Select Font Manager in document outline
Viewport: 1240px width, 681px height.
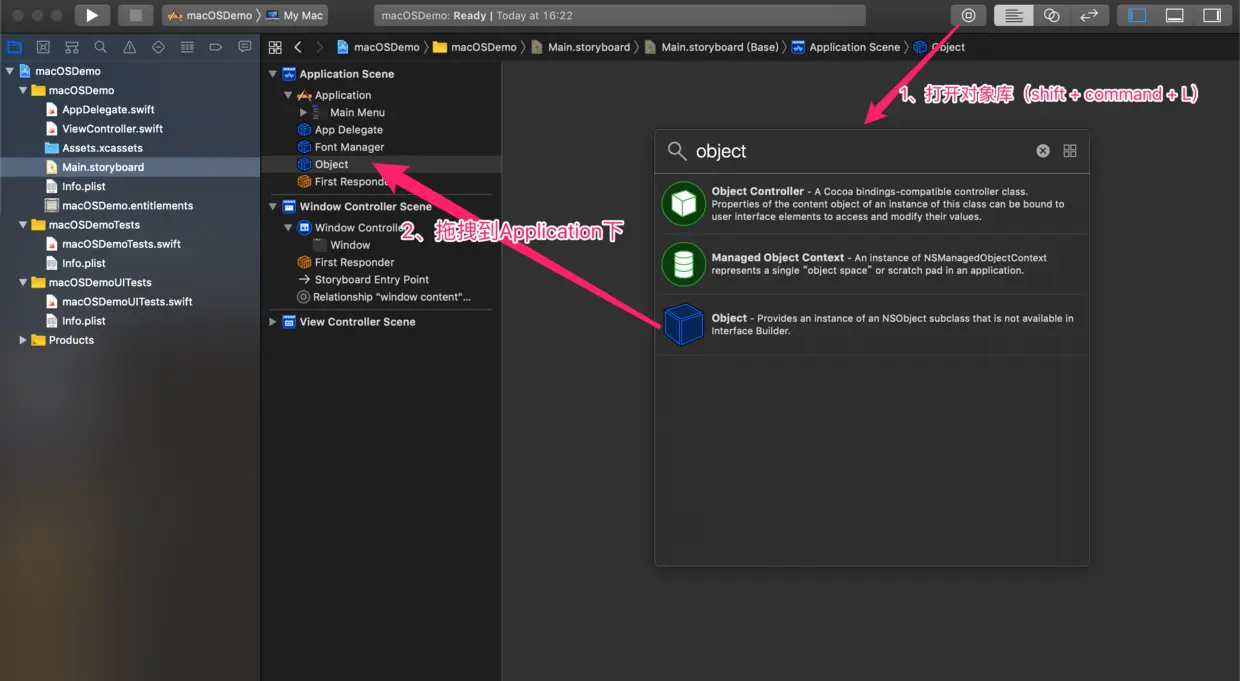(x=349, y=147)
